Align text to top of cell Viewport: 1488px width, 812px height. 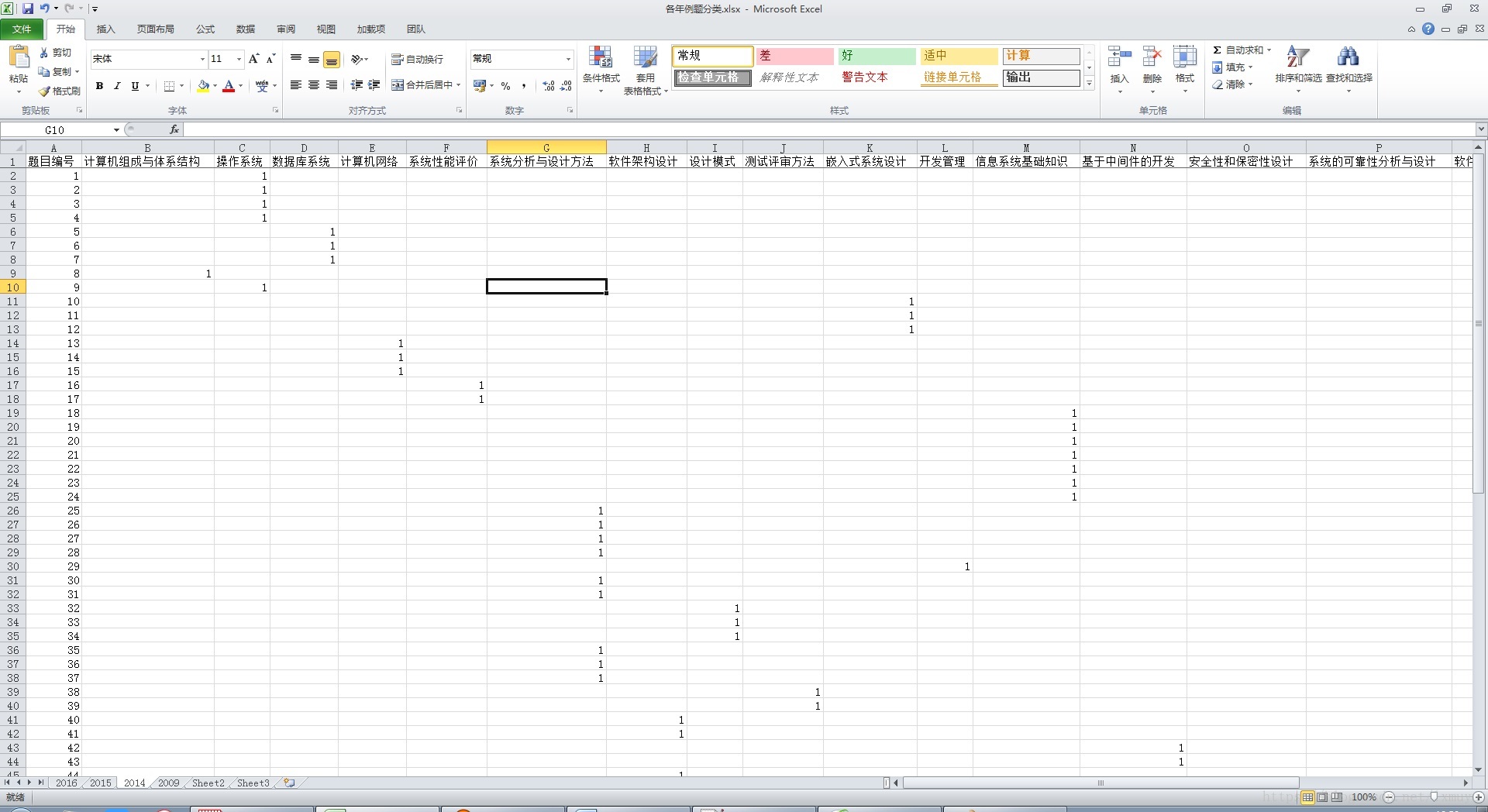(296, 59)
